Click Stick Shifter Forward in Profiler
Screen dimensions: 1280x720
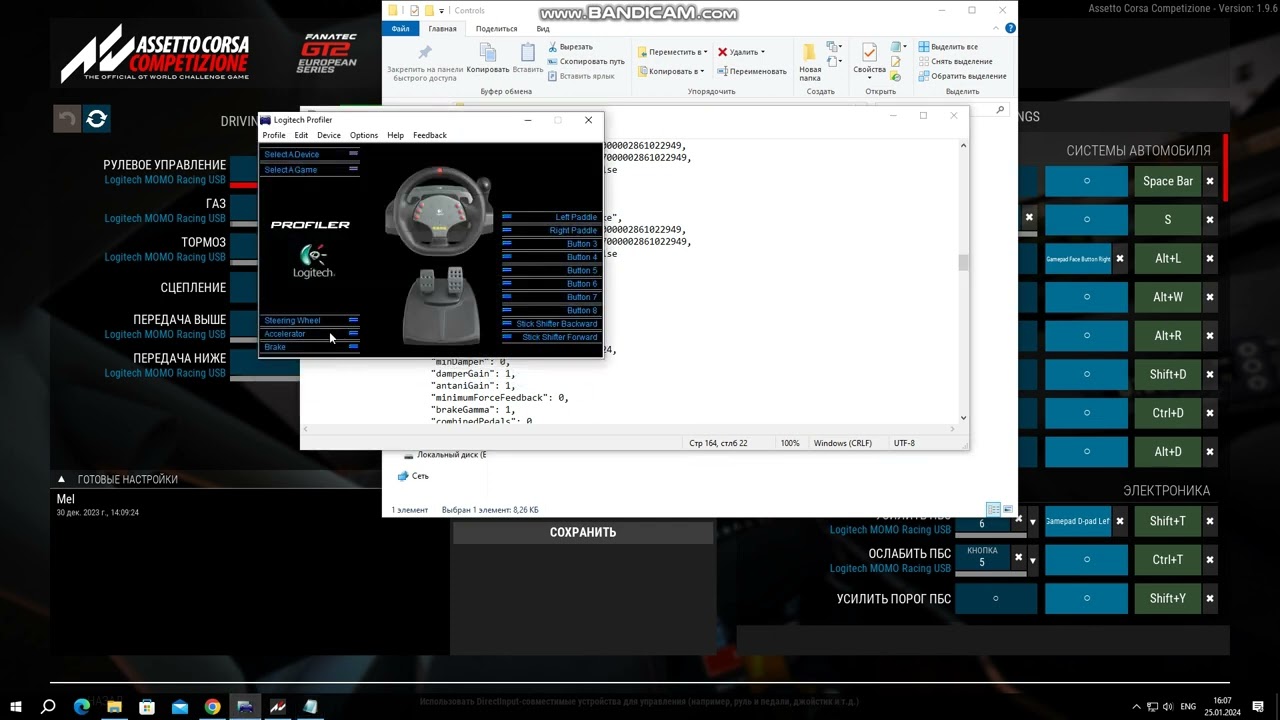tap(551, 337)
